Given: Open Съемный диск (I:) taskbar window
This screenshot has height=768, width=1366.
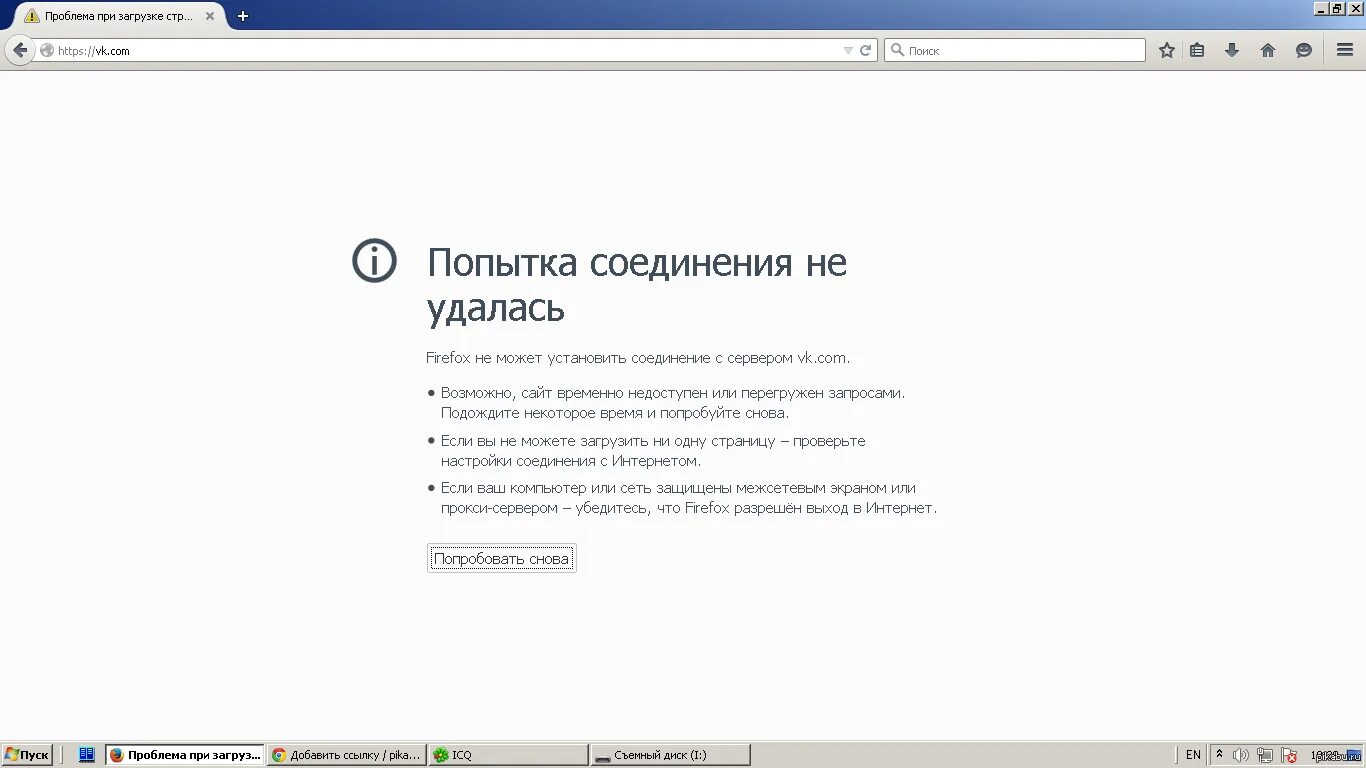Looking at the screenshot, I should 670,755.
